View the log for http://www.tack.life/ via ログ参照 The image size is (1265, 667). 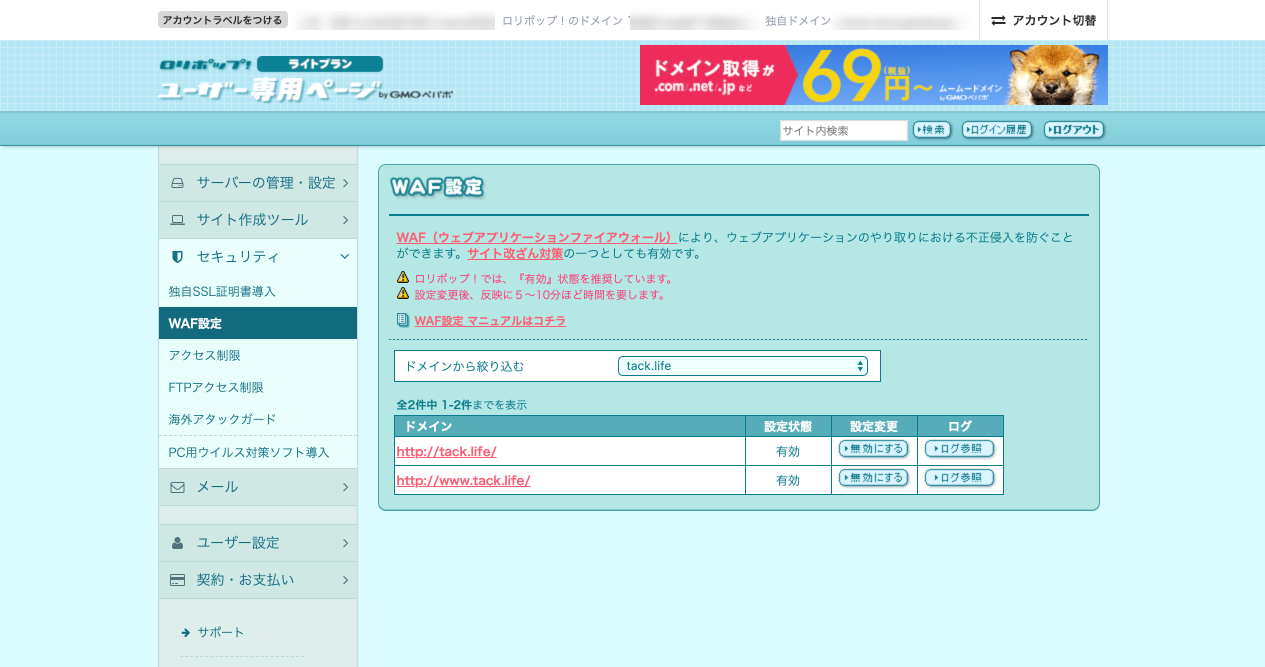click(959, 478)
